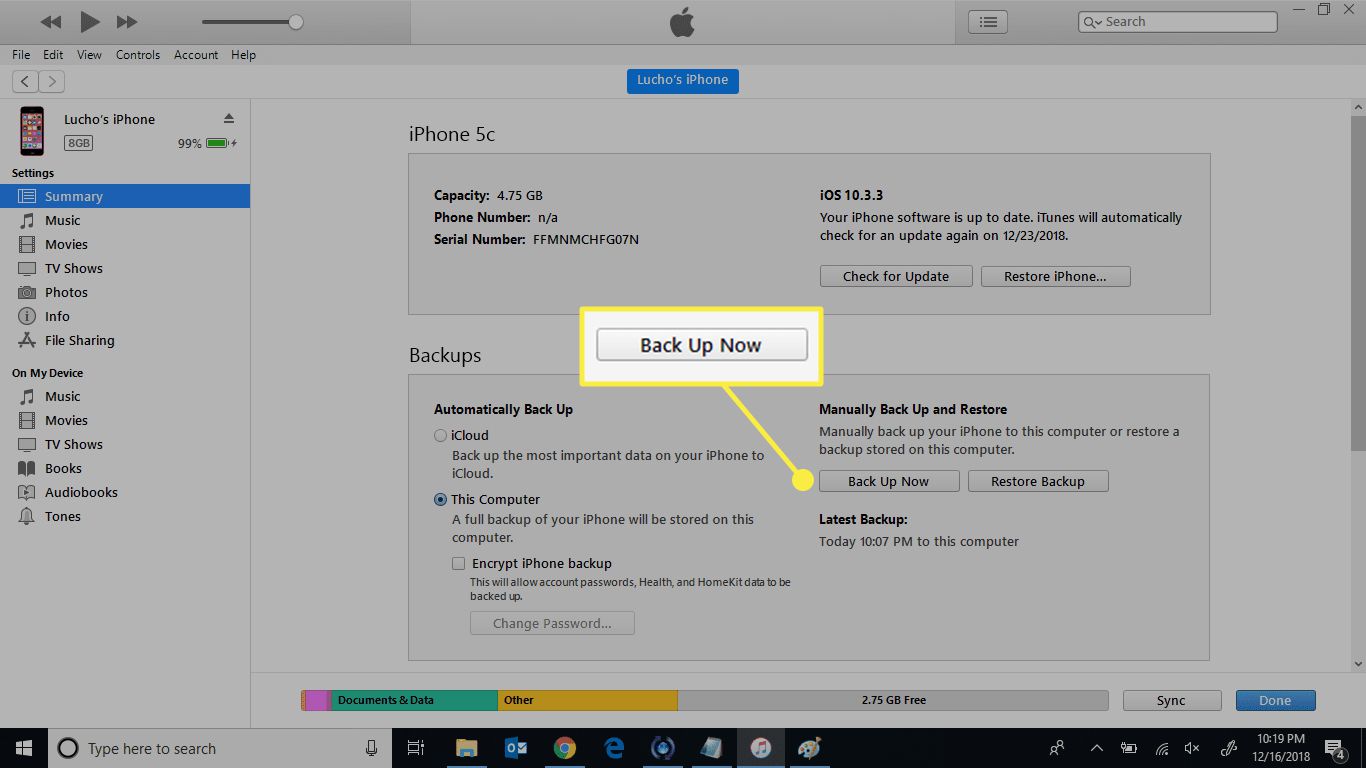This screenshot has height=768, width=1366.
Task: Click Check for Update button
Action: click(895, 276)
